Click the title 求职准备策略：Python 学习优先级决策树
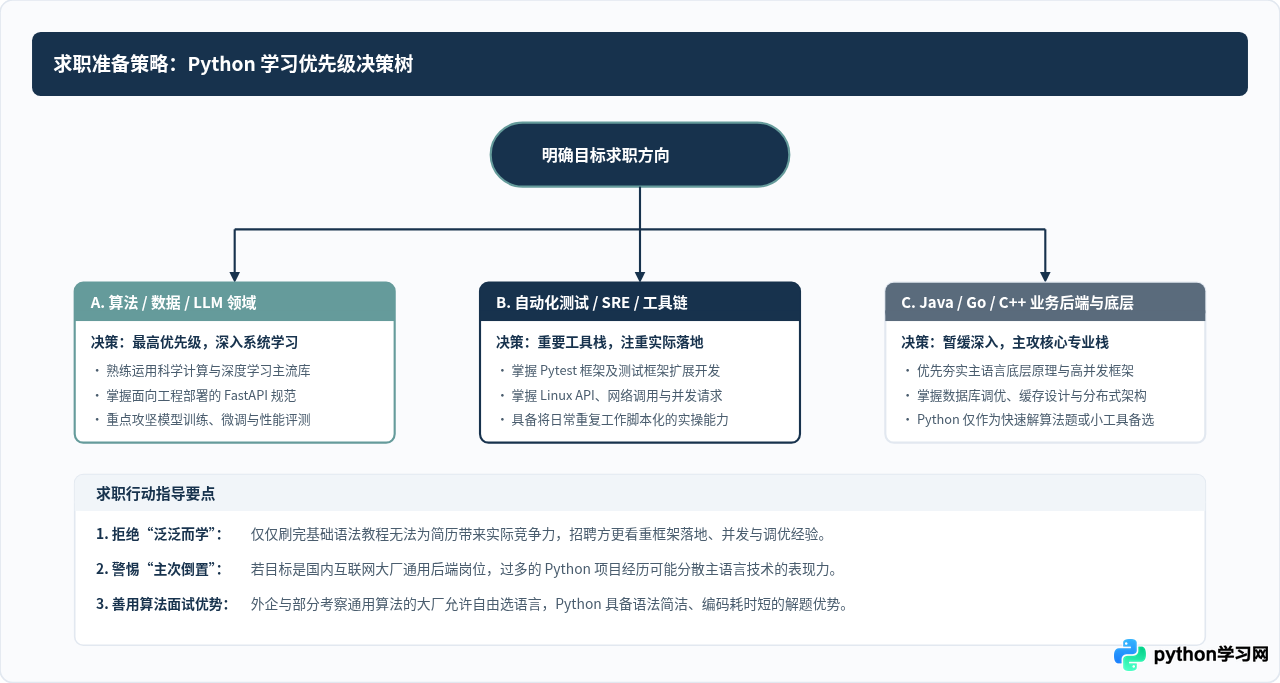 click(x=234, y=64)
